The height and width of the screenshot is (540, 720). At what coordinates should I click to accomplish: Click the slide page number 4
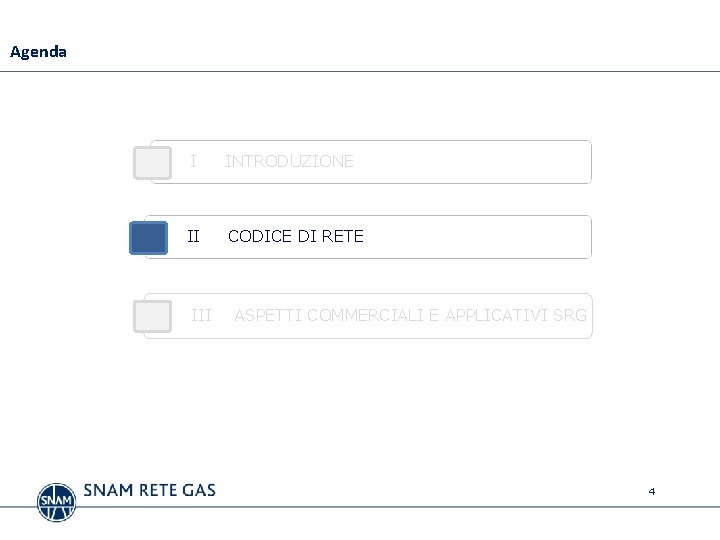[x=652, y=491]
